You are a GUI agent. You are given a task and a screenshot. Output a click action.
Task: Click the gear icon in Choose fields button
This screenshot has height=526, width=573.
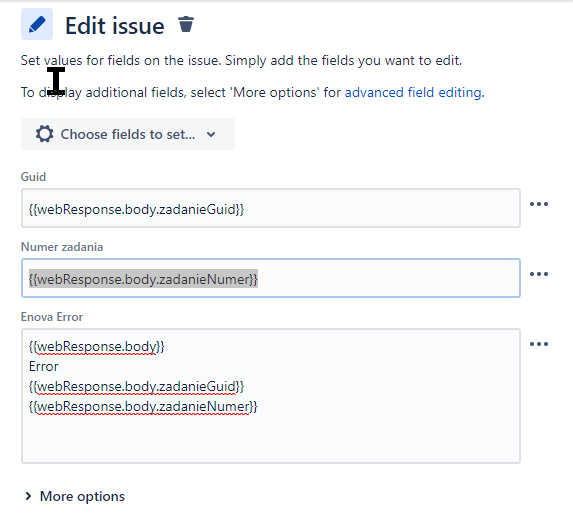[x=45, y=134]
